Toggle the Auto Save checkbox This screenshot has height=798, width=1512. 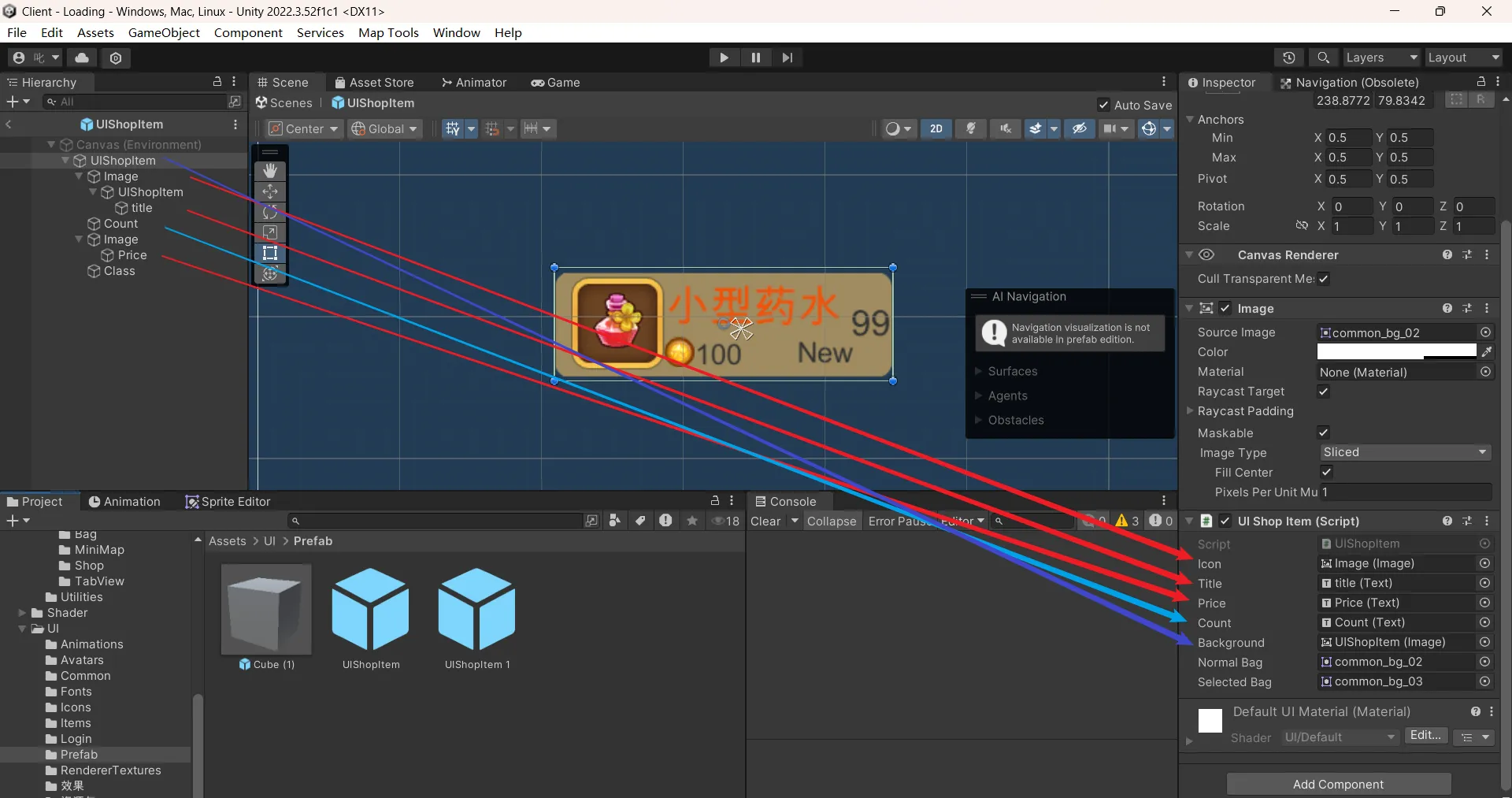click(x=1104, y=105)
